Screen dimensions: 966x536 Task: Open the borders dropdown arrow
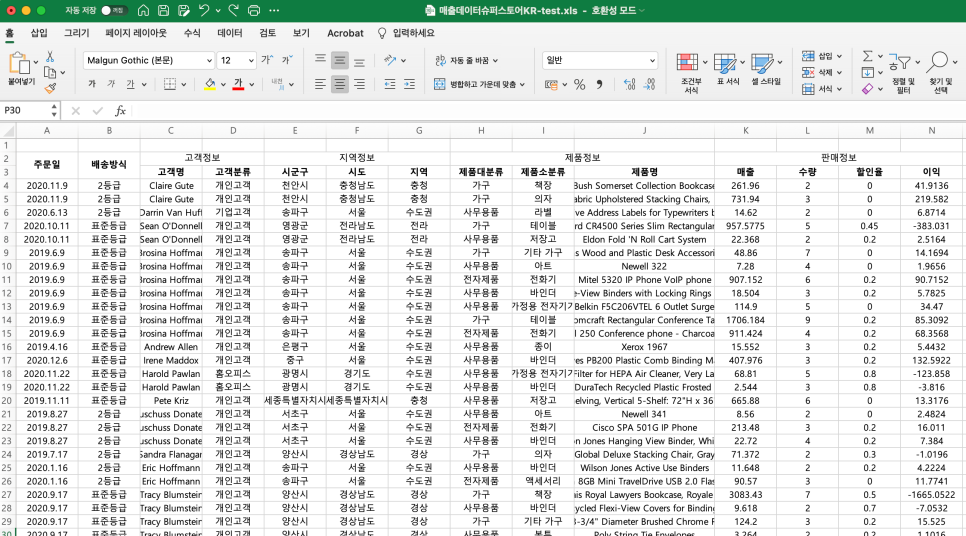(184, 84)
